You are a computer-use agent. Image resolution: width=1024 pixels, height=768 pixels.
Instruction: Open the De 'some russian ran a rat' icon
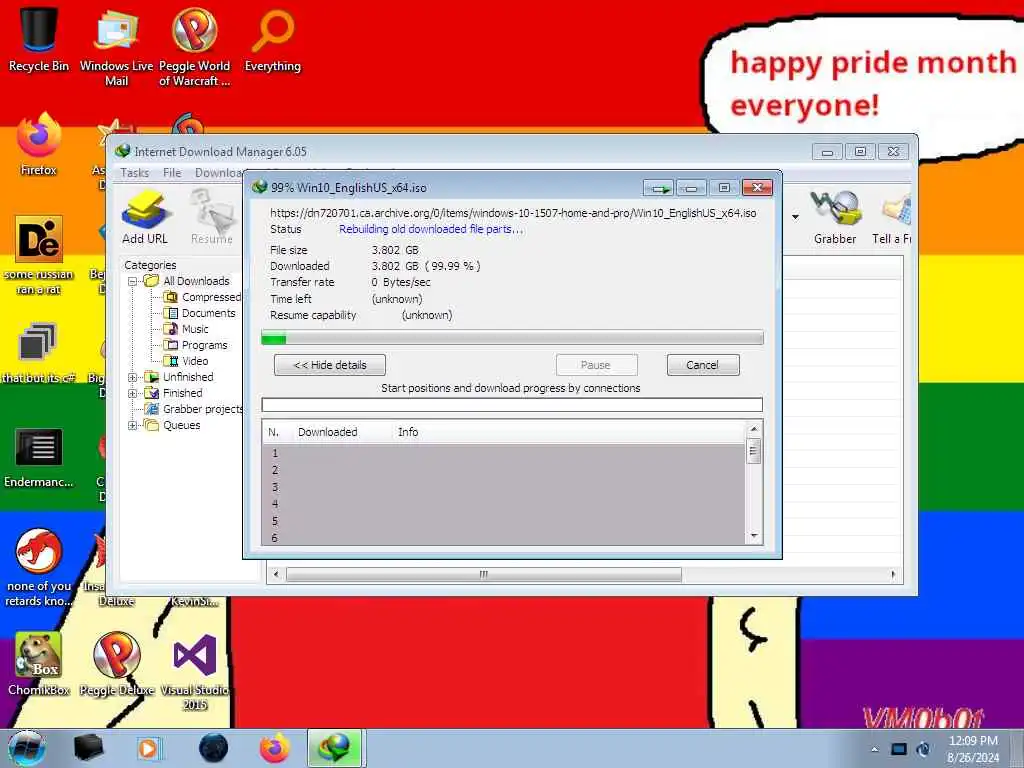click(39, 255)
